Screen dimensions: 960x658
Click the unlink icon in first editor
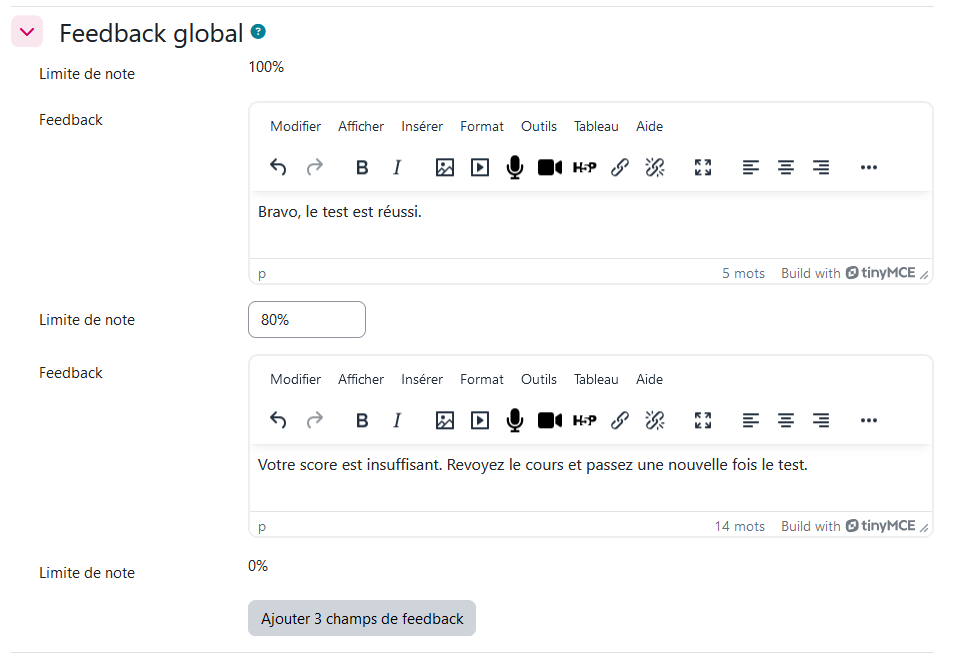[655, 168]
